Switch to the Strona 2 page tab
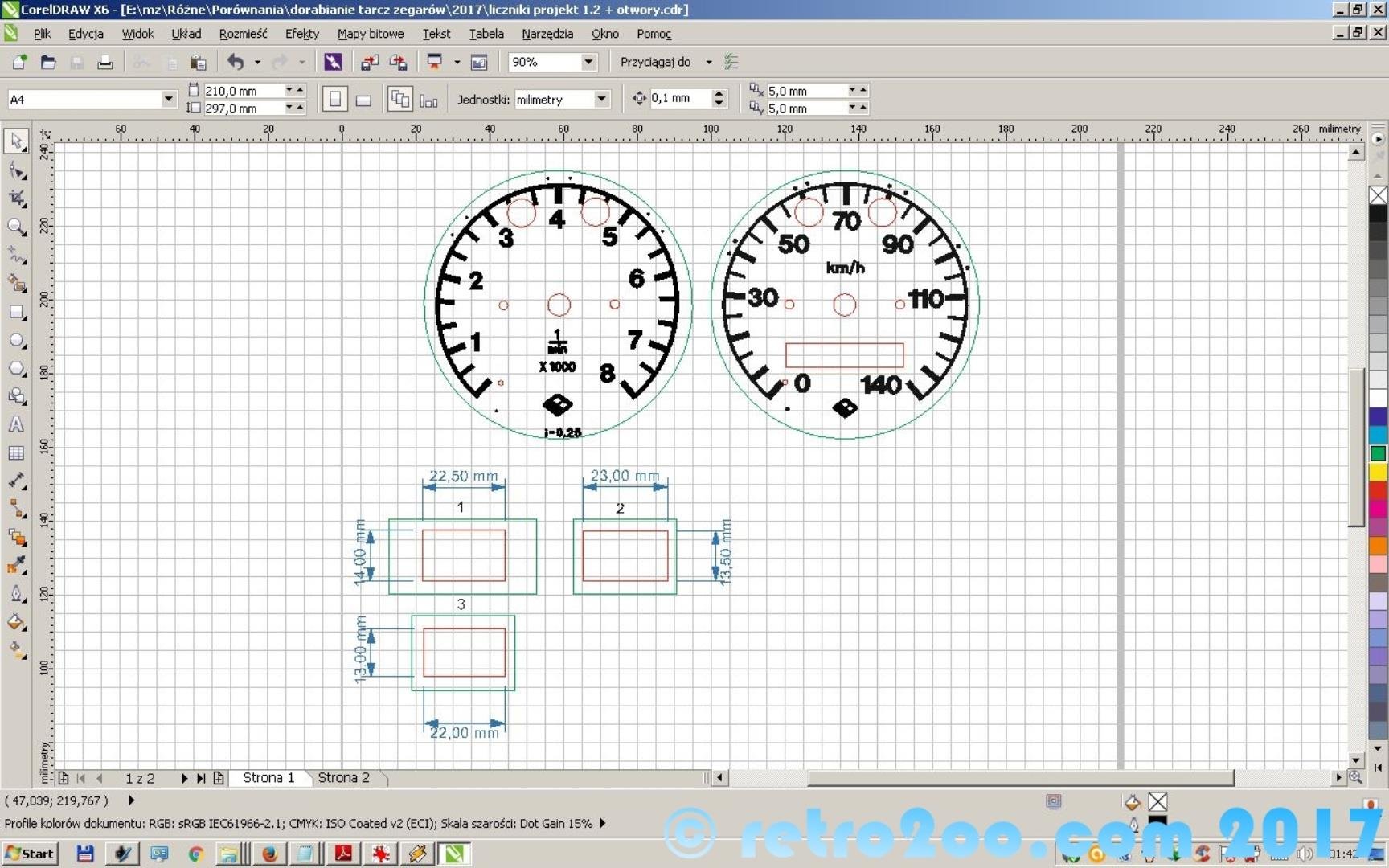Image resolution: width=1389 pixels, height=868 pixels. coord(343,778)
